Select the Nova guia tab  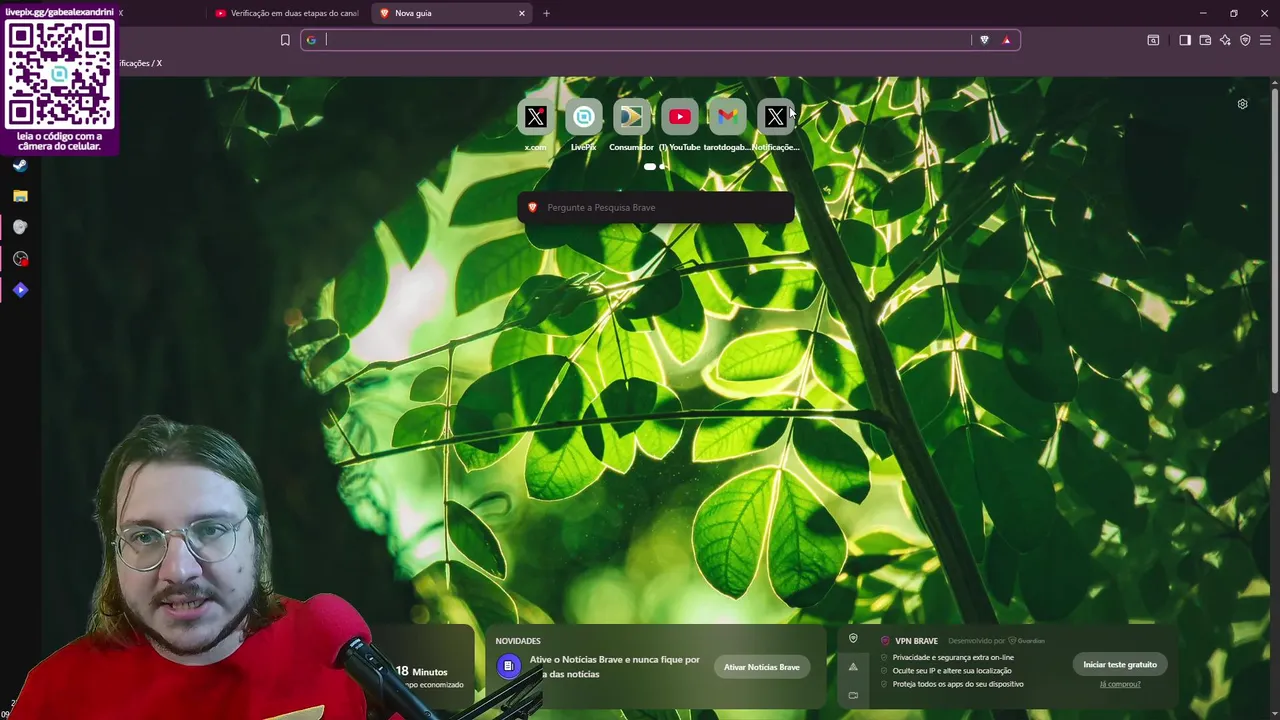point(450,13)
